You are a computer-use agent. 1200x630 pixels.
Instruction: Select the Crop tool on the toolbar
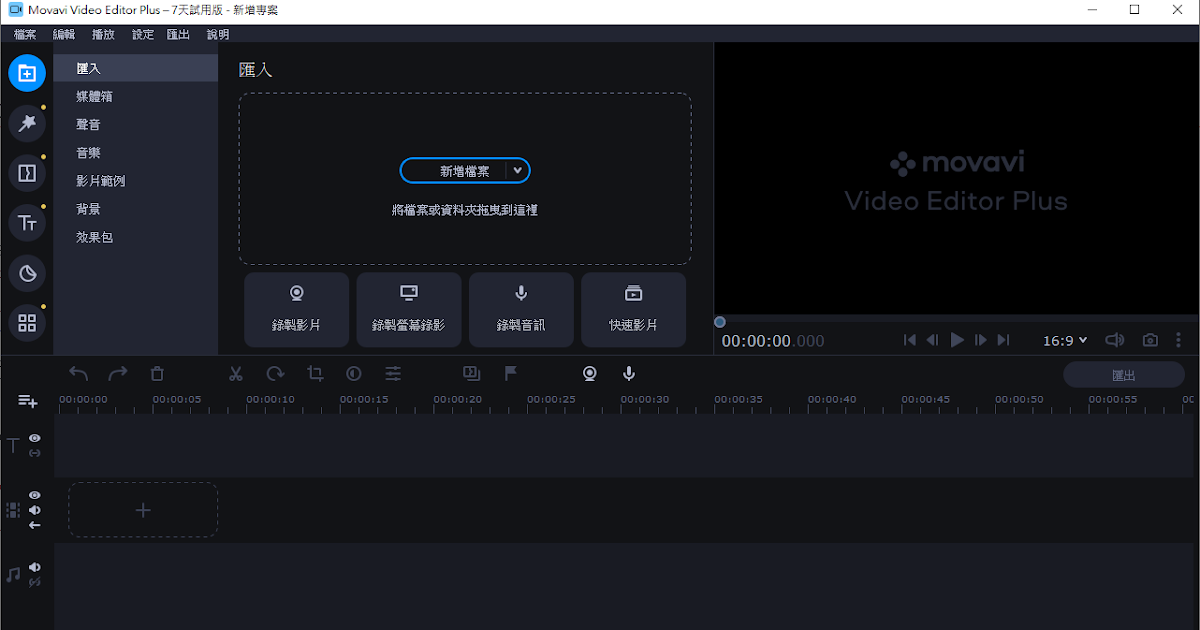coord(315,373)
